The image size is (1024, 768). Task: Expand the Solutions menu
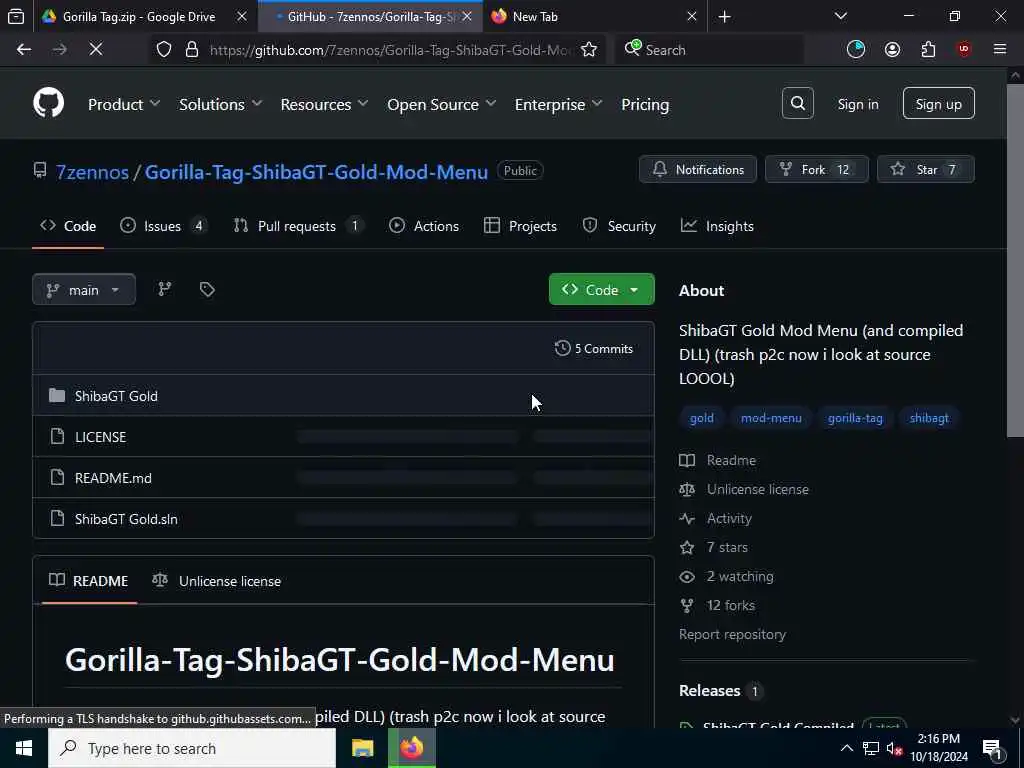point(221,104)
